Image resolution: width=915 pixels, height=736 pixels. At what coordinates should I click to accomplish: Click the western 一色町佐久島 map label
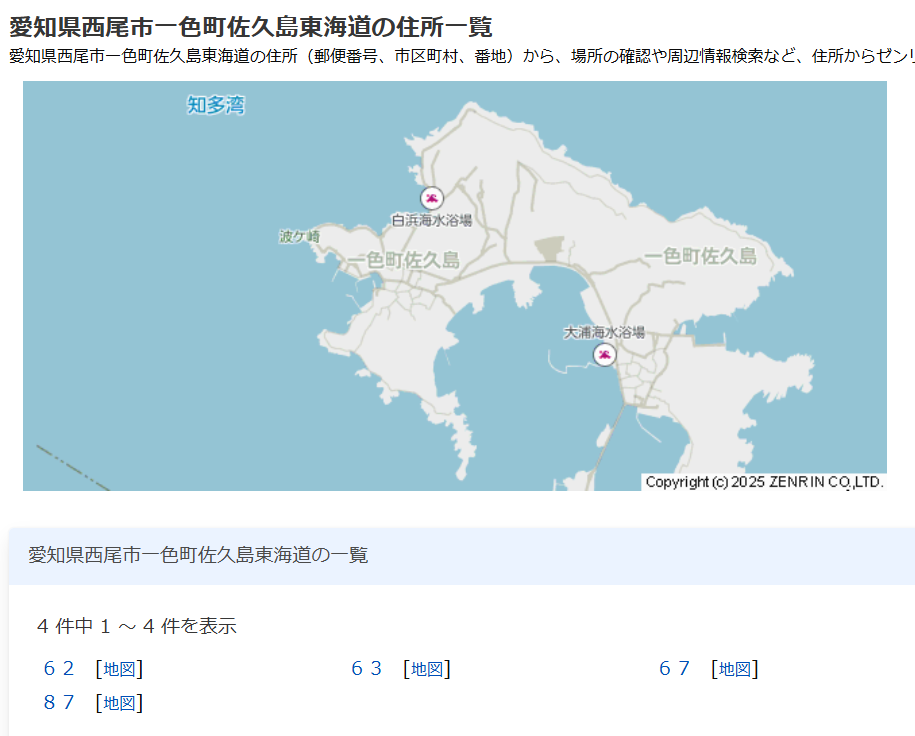point(404,260)
